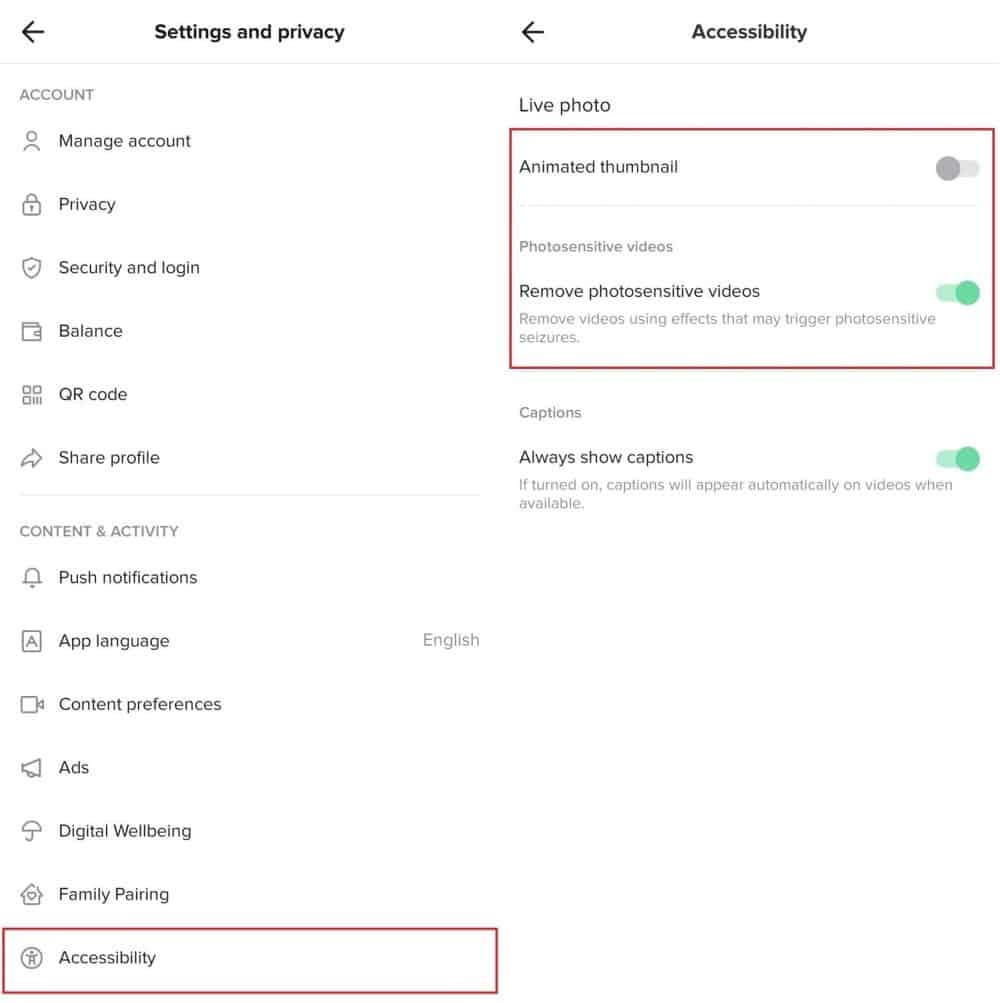
Task: Open the Accessibility settings entry
Action: click(108, 958)
